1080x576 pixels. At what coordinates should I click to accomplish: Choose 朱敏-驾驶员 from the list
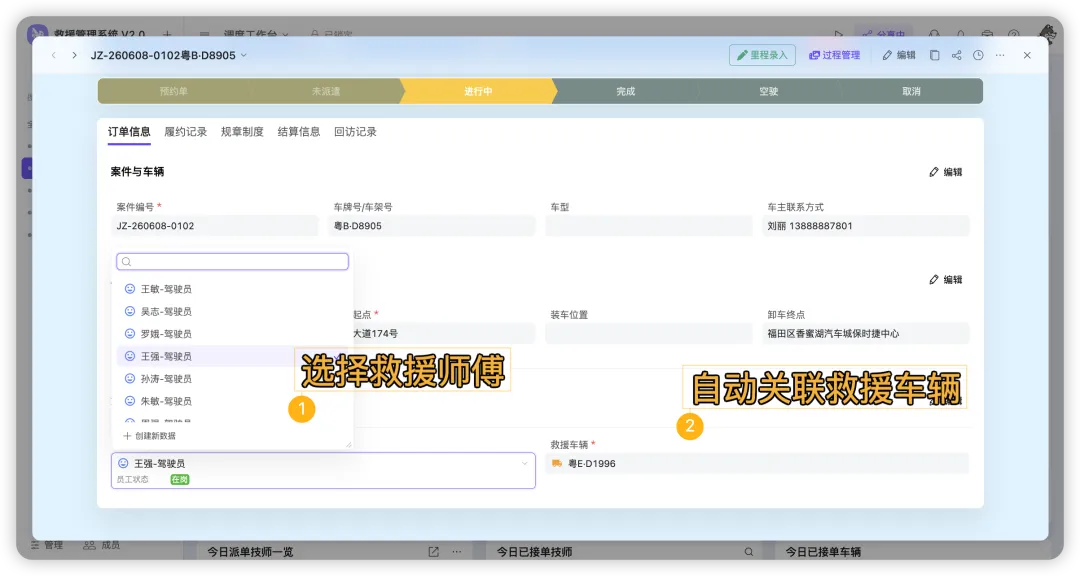tap(233, 401)
